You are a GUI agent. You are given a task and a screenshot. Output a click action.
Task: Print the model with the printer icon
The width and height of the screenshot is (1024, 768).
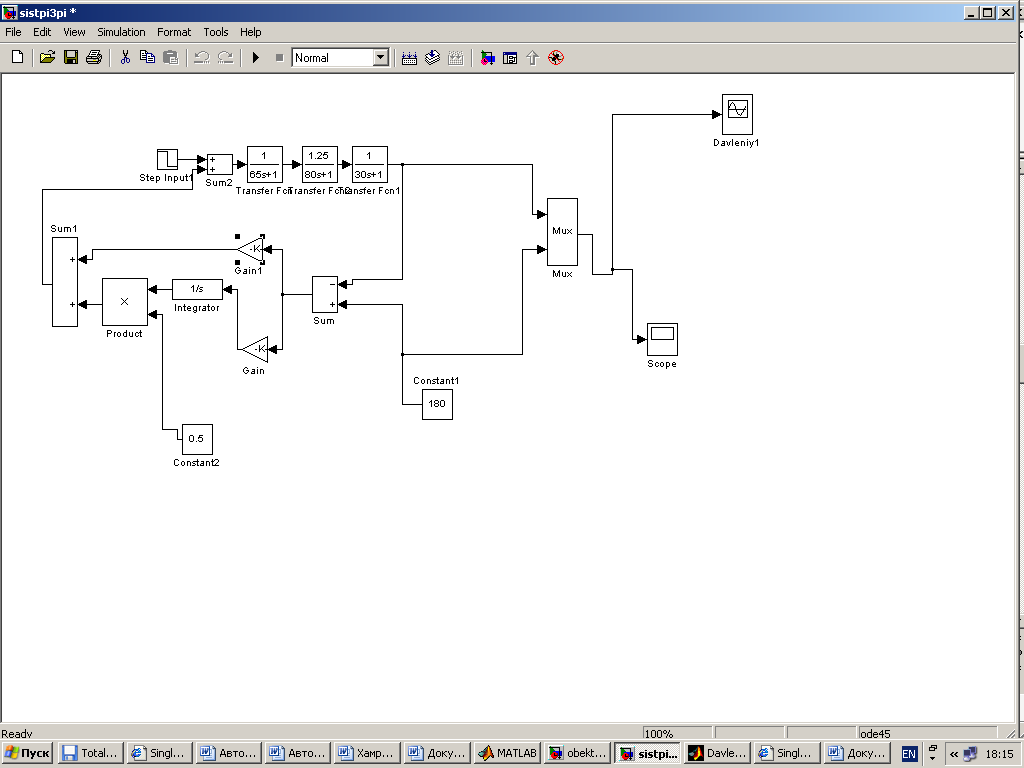click(x=94, y=57)
